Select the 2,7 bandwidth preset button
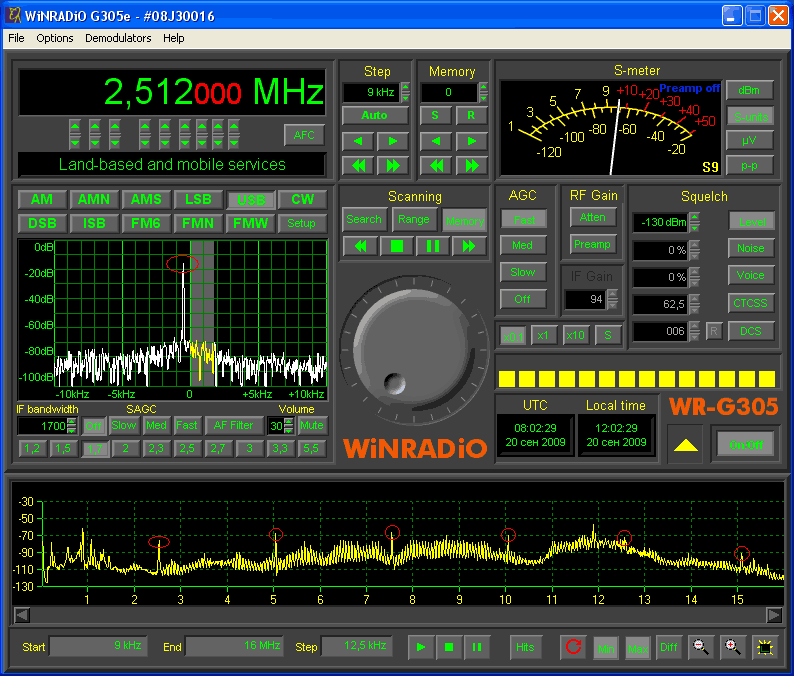This screenshot has width=794, height=676. click(218, 449)
